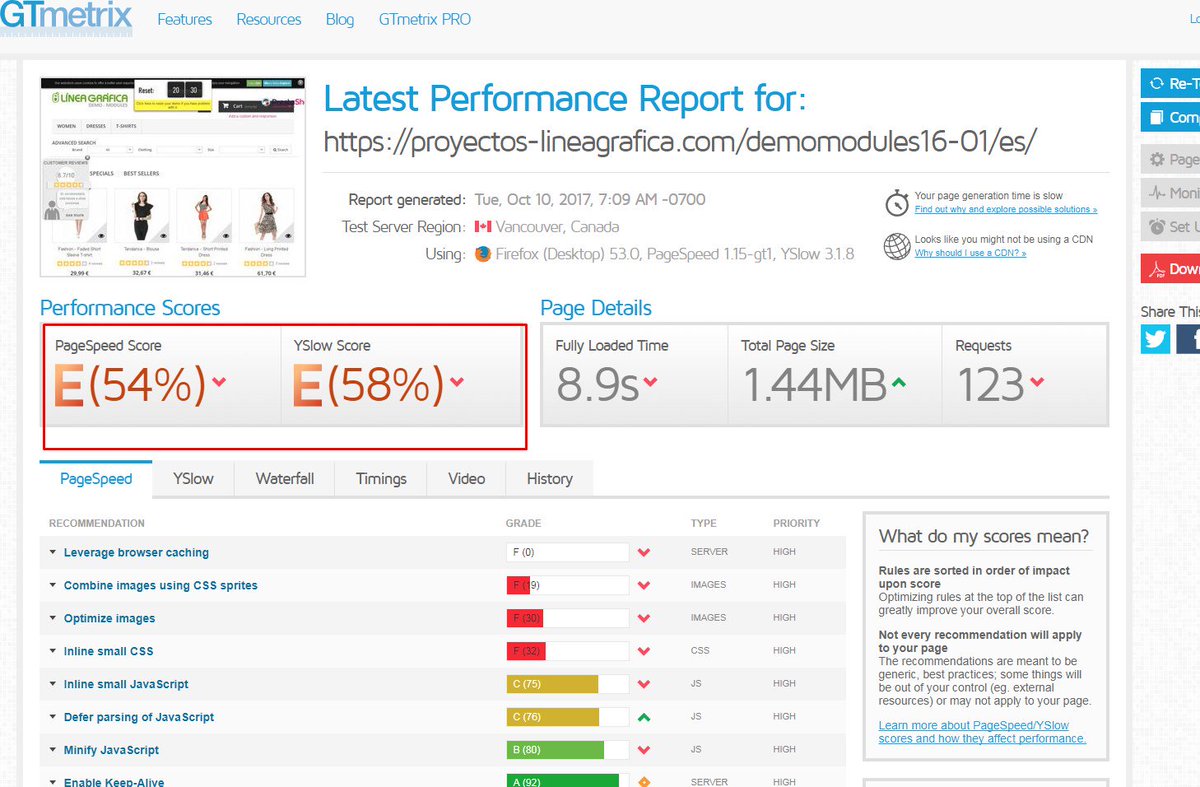
Task: Click the Fully Loaded Time 8.9s value
Action: [597, 386]
